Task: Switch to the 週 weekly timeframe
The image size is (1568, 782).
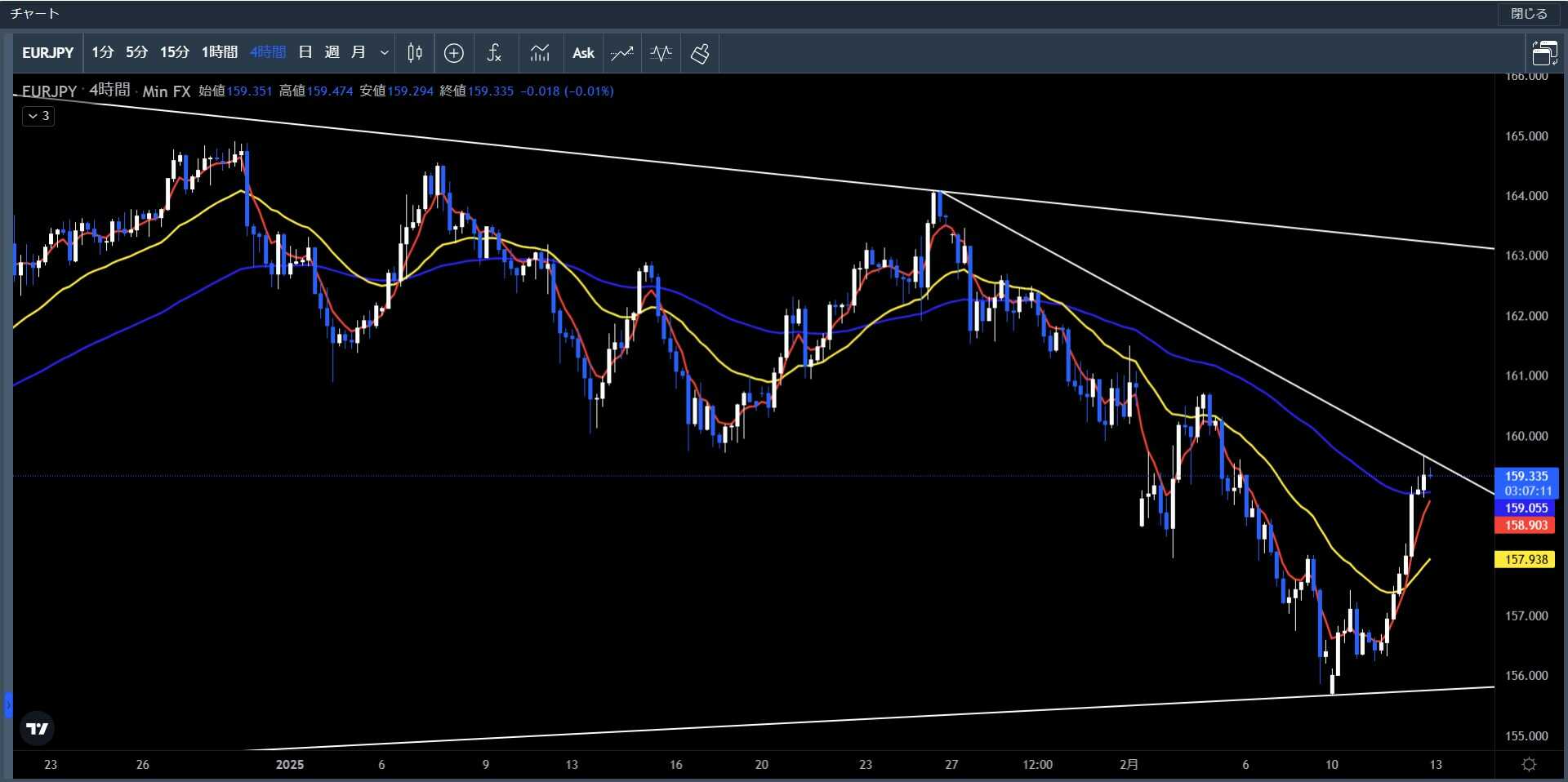Action: 332,53
